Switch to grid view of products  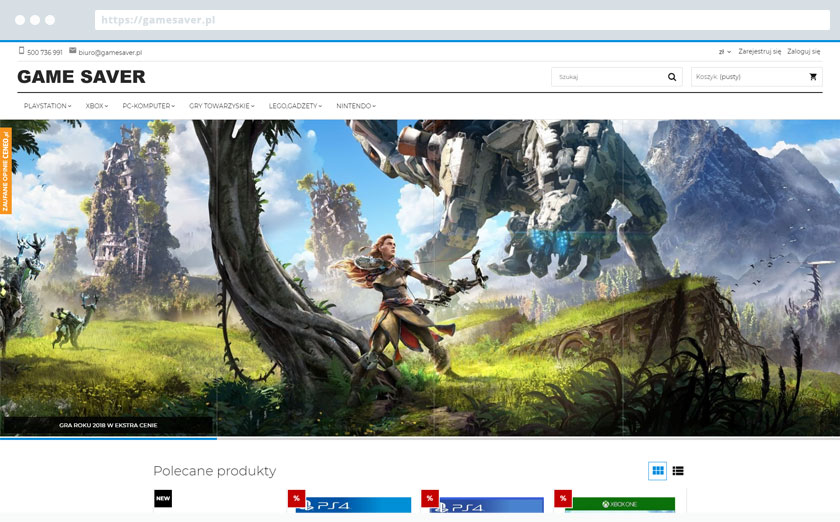(x=657, y=471)
